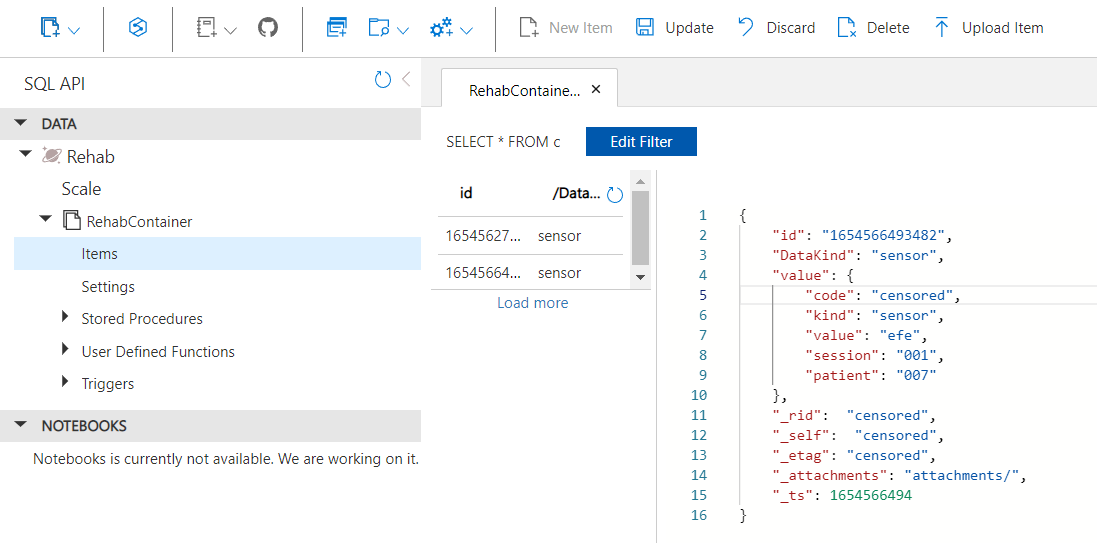This screenshot has height=543, width=1097.
Task: Click the _ts value 1654566494
Action: [871, 495]
